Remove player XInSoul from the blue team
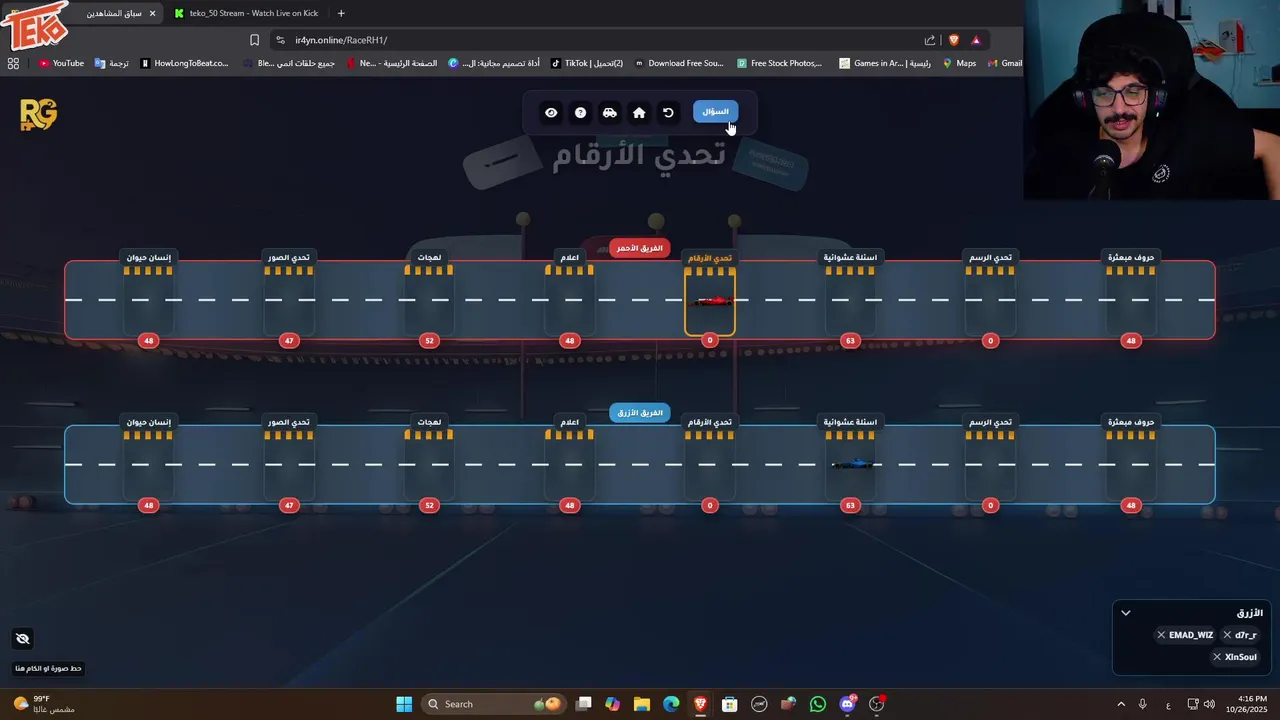This screenshot has height=720, width=1280. tap(1217, 657)
